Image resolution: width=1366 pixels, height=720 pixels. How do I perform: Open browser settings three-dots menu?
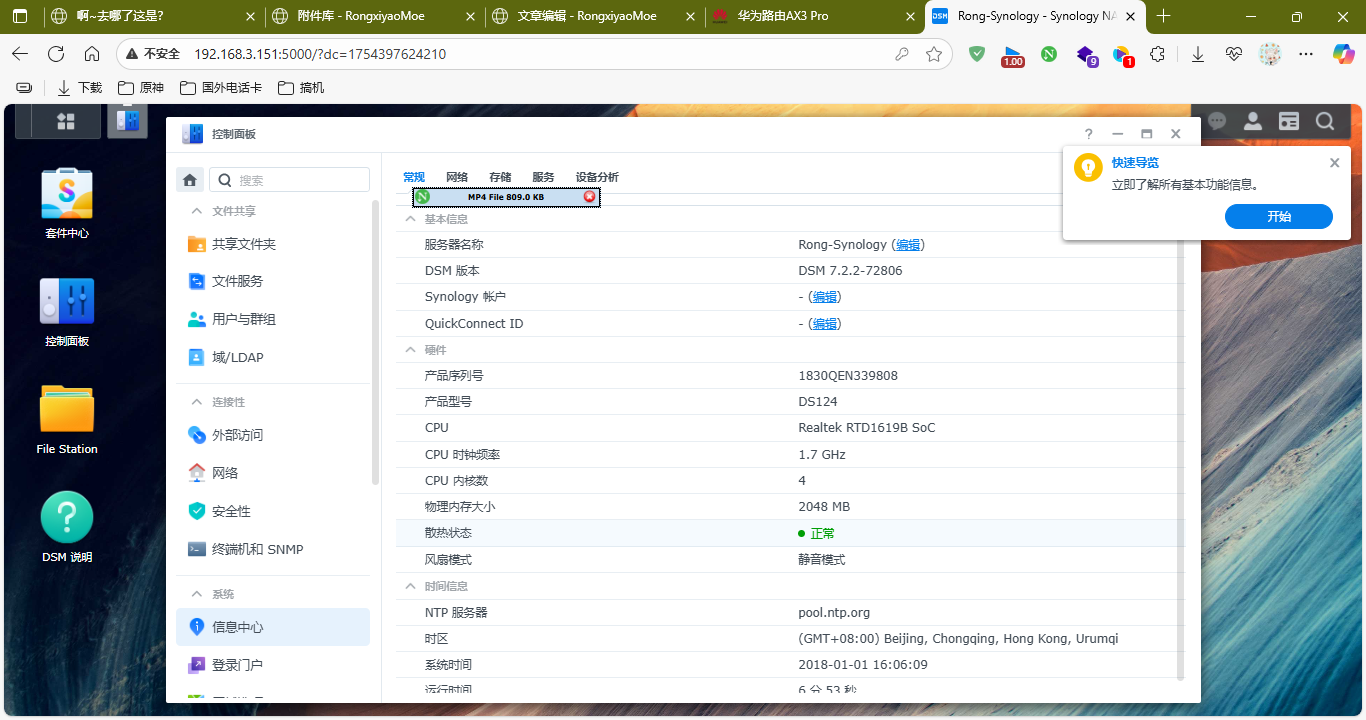pos(1306,54)
